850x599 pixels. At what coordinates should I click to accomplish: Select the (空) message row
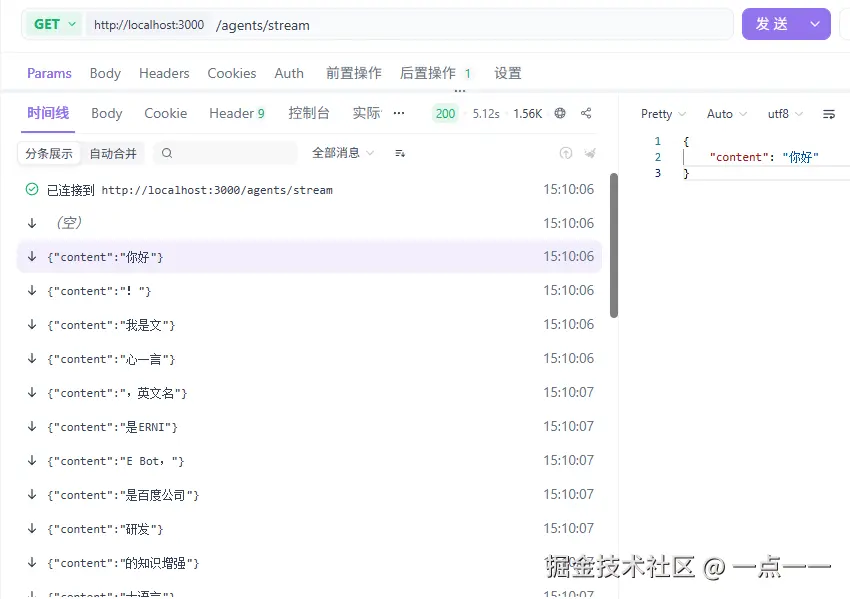tap(309, 223)
